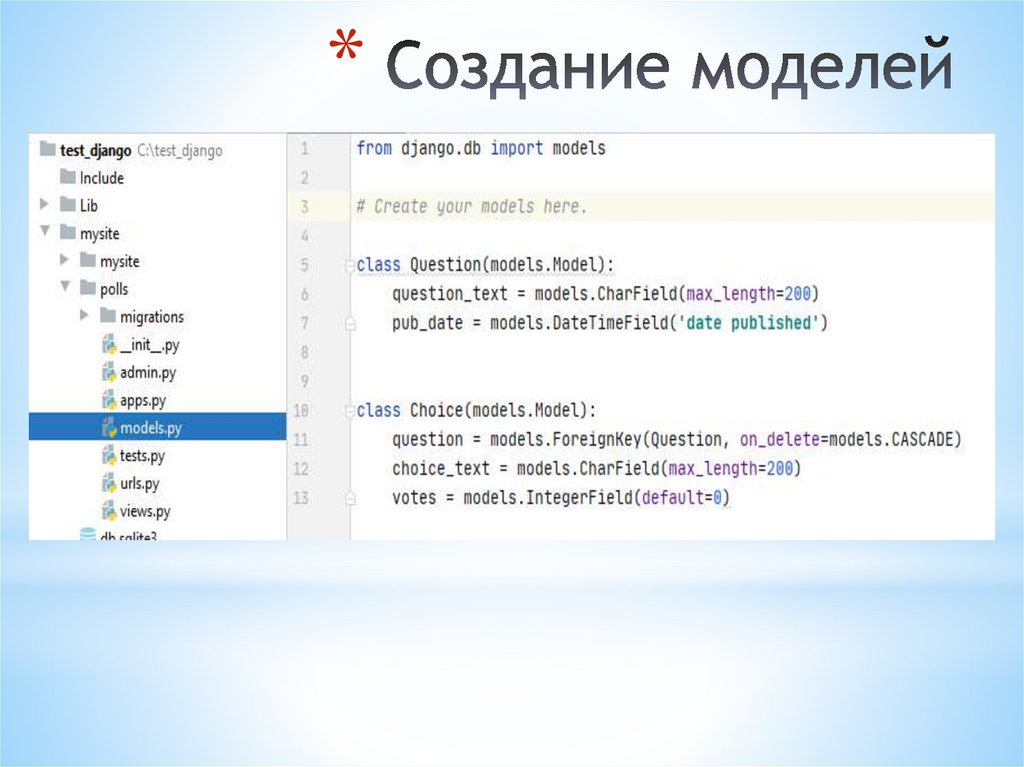Select the migrations folder label
The height and width of the screenshot is (767, 1024).
pyautogui.click(x=152, y=317)
